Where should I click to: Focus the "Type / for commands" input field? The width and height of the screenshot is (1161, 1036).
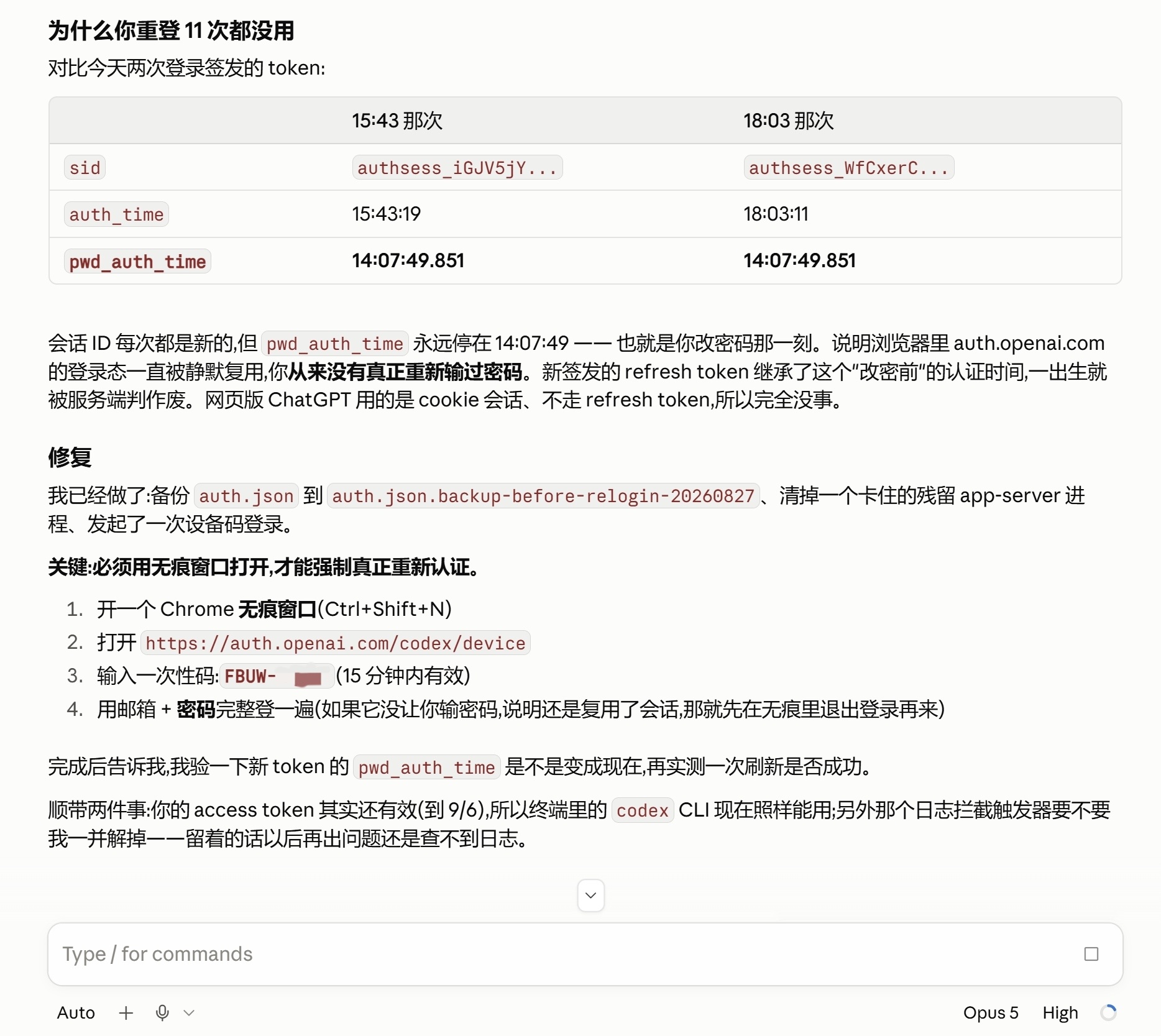click(585, 954)
